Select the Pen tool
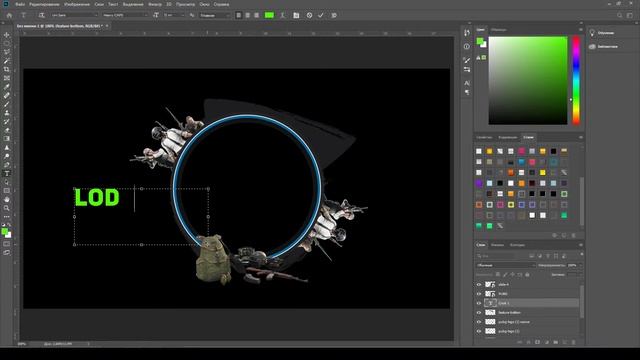 [x=7, y=165]
